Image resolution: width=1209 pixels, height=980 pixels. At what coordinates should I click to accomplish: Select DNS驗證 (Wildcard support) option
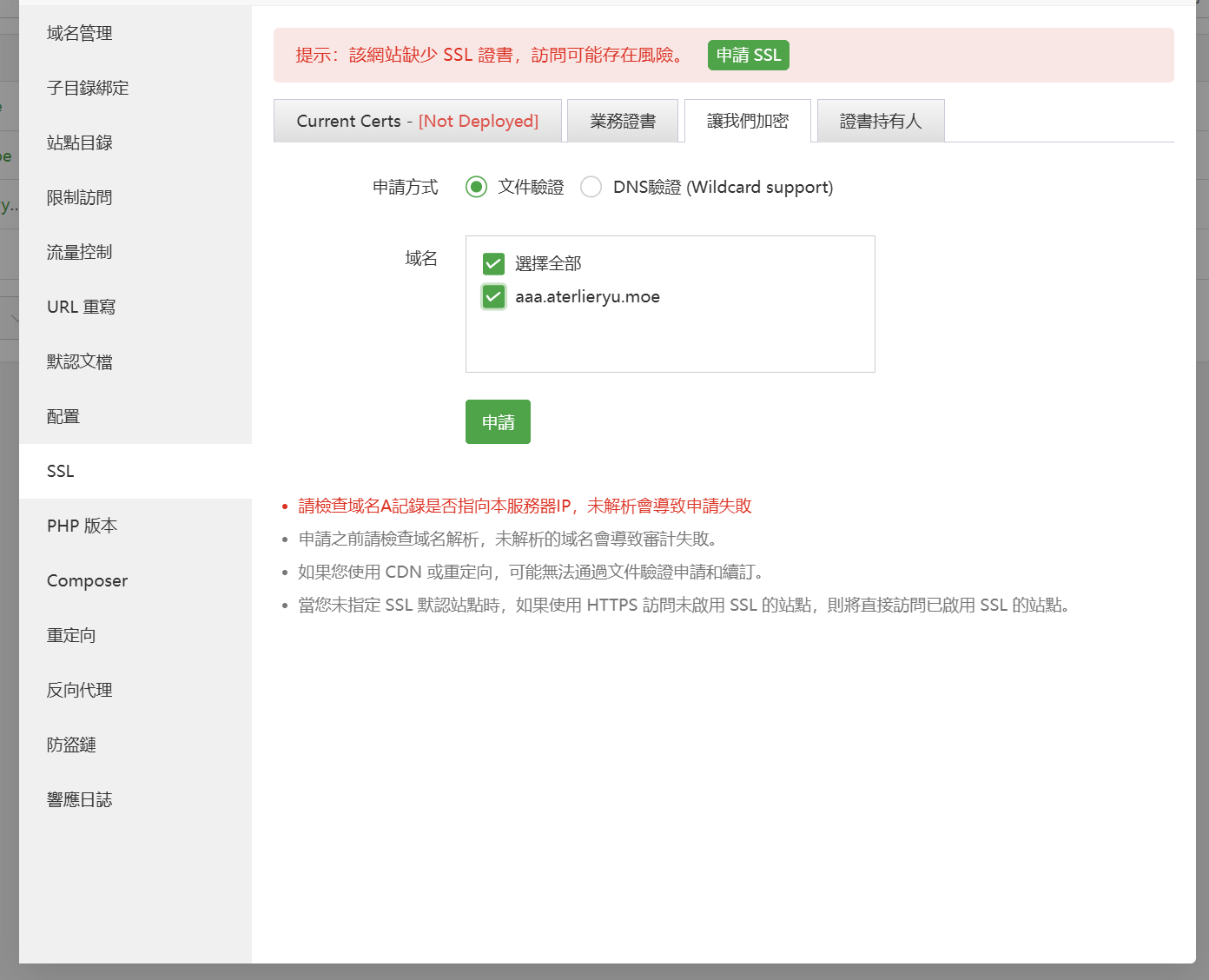click(x=591, y=187)
